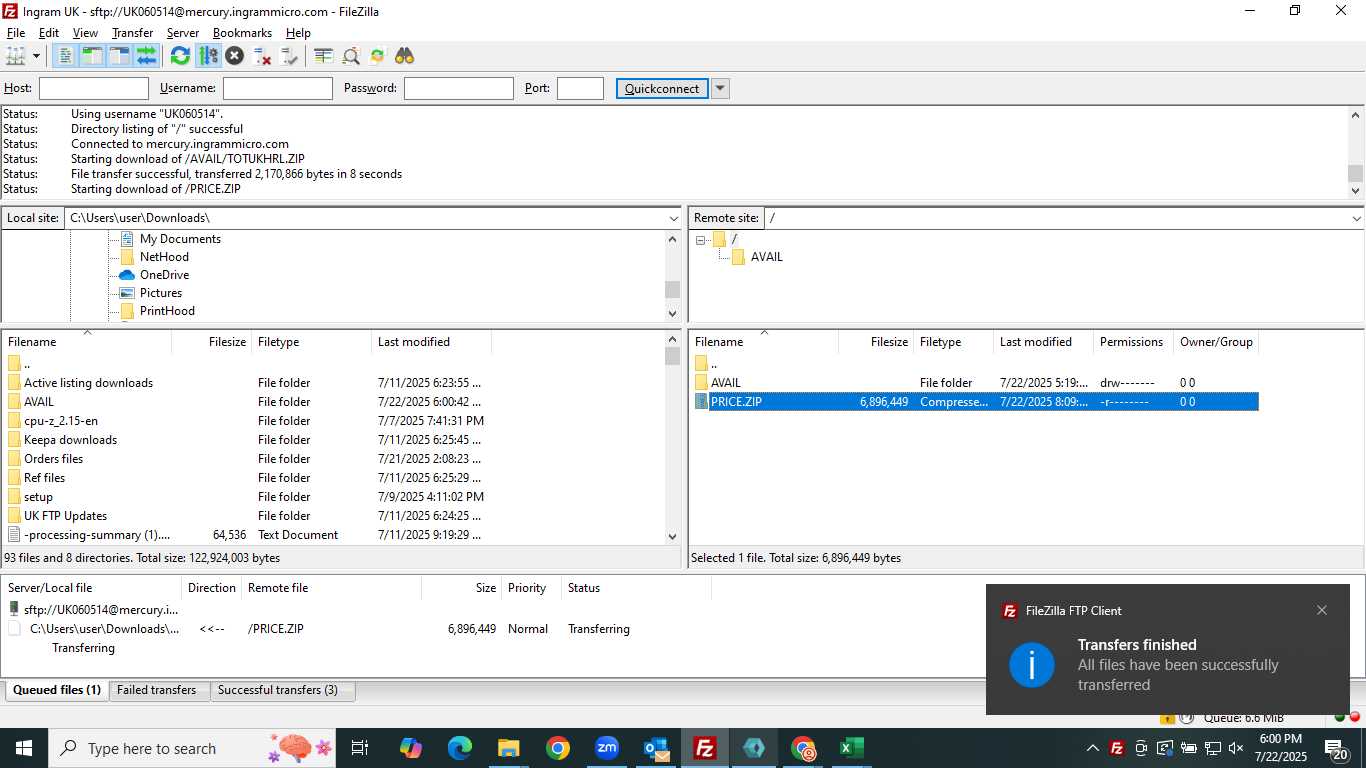Toggle processing of the transfer queue
1366x768 pixels.
click(208, 56)
